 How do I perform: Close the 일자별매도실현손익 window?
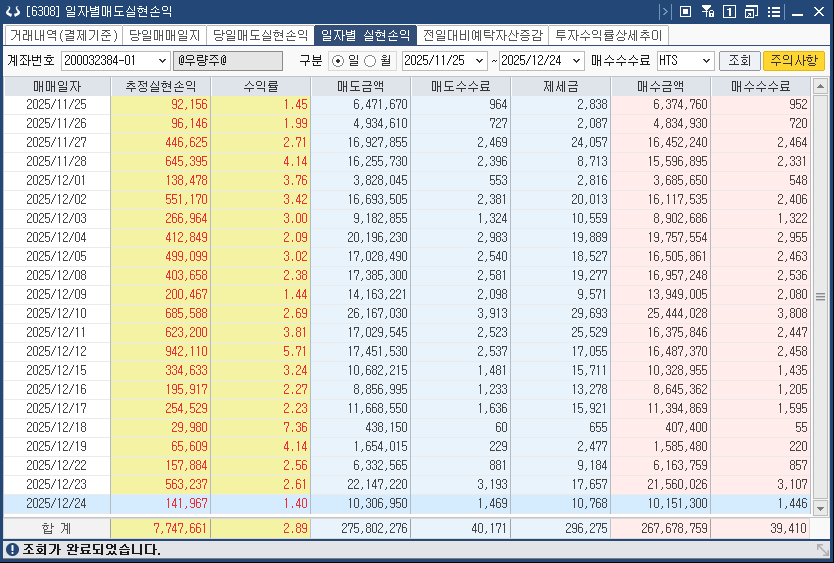coord(819,11)
